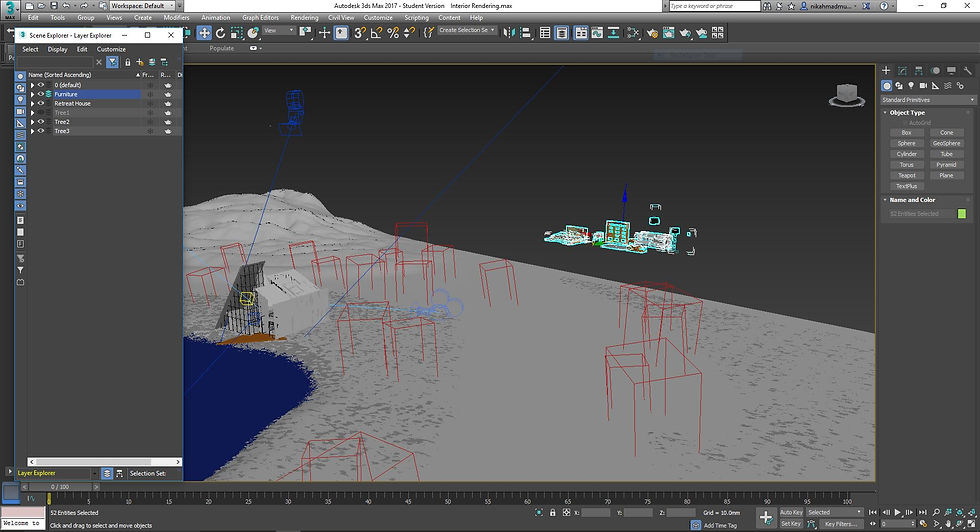Viewport: 980px width, 532px height.
Task: Toggle visibility eye of Tree2 layer
Action: coord(41,122)
